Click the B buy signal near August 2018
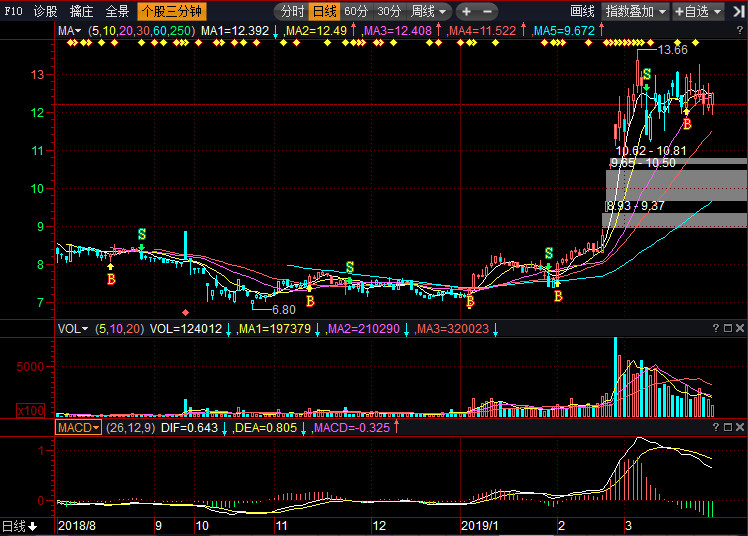 coord(111,279)
